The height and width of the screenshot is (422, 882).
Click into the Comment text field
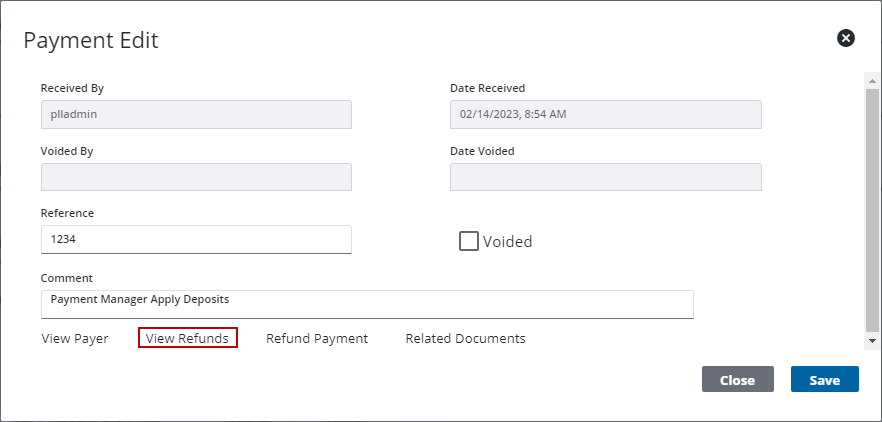[x=367, y=304]
